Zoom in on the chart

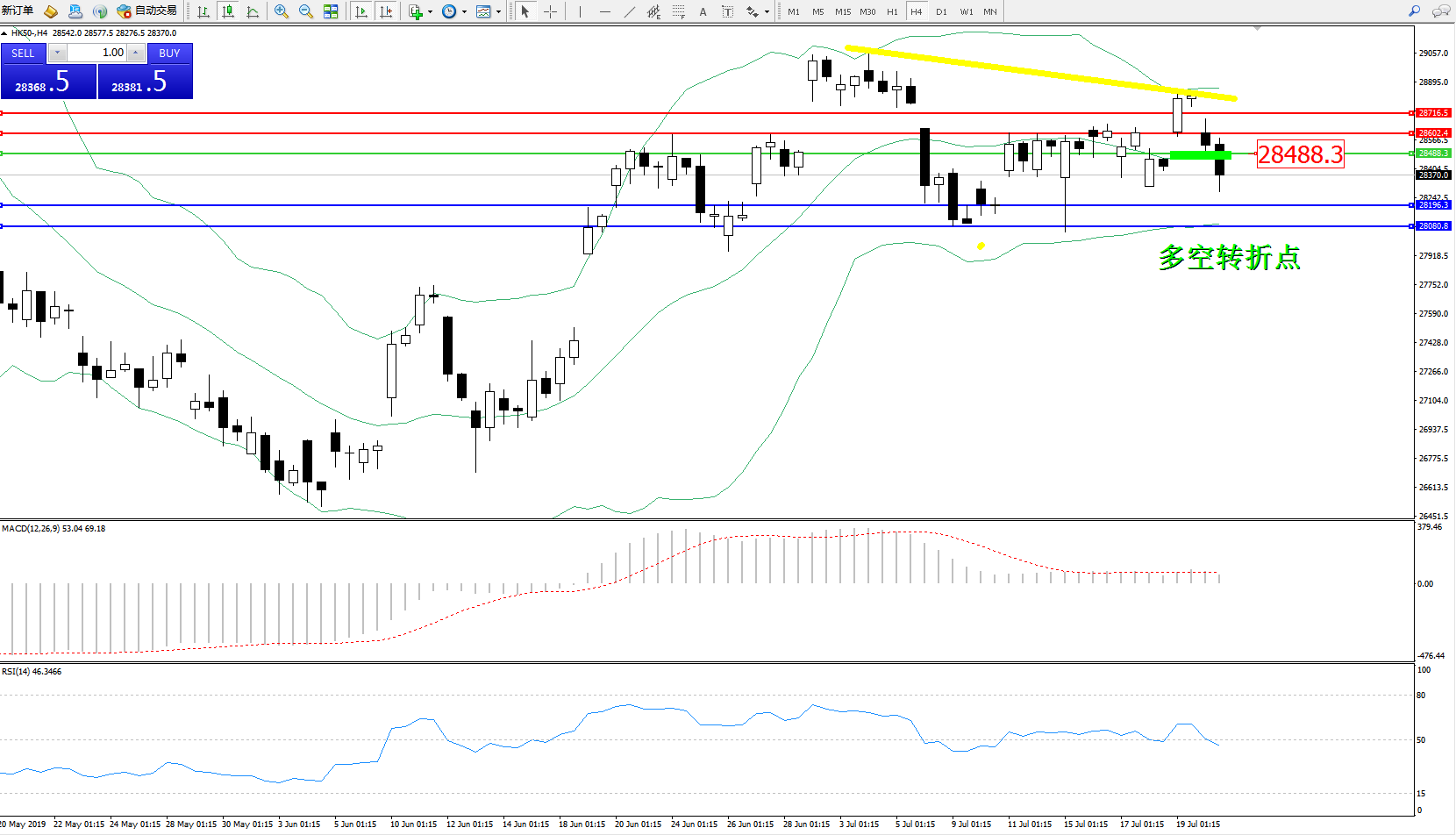pyautogui.click(x=282, y=11)
